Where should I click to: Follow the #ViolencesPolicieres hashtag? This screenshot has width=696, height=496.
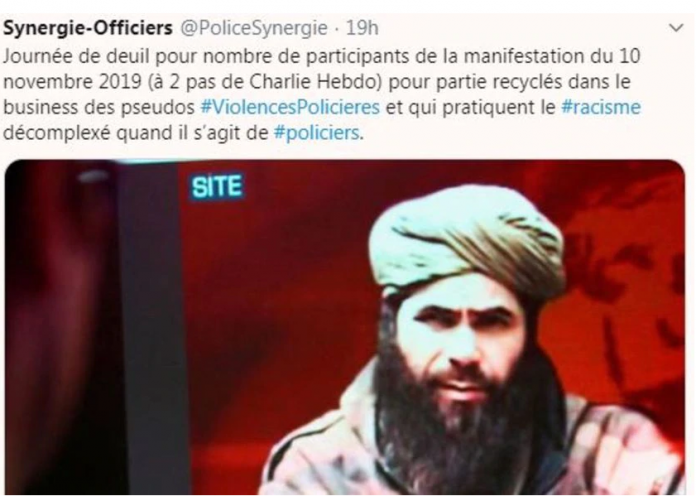pyautogui.click(x=290, y=107)
